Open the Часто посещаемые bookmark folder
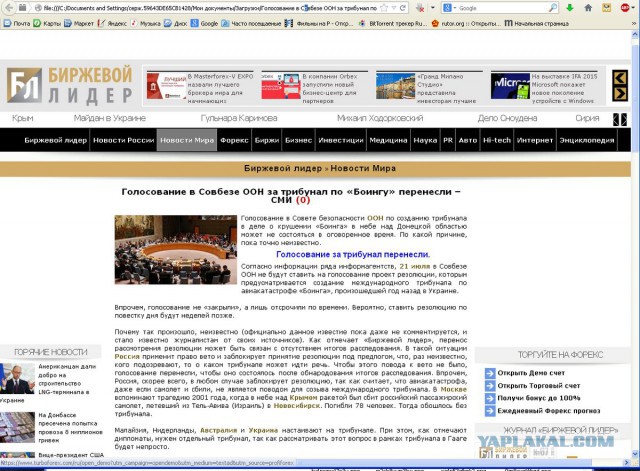This screenshot has height=471, width=640. point(251,24)
